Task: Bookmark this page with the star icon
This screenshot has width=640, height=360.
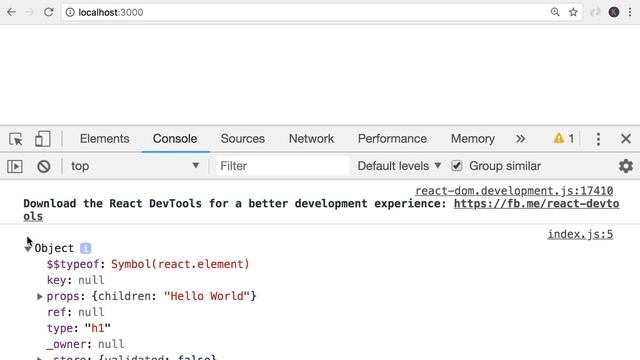Action: pyautogui.click(x=573, y=12)
